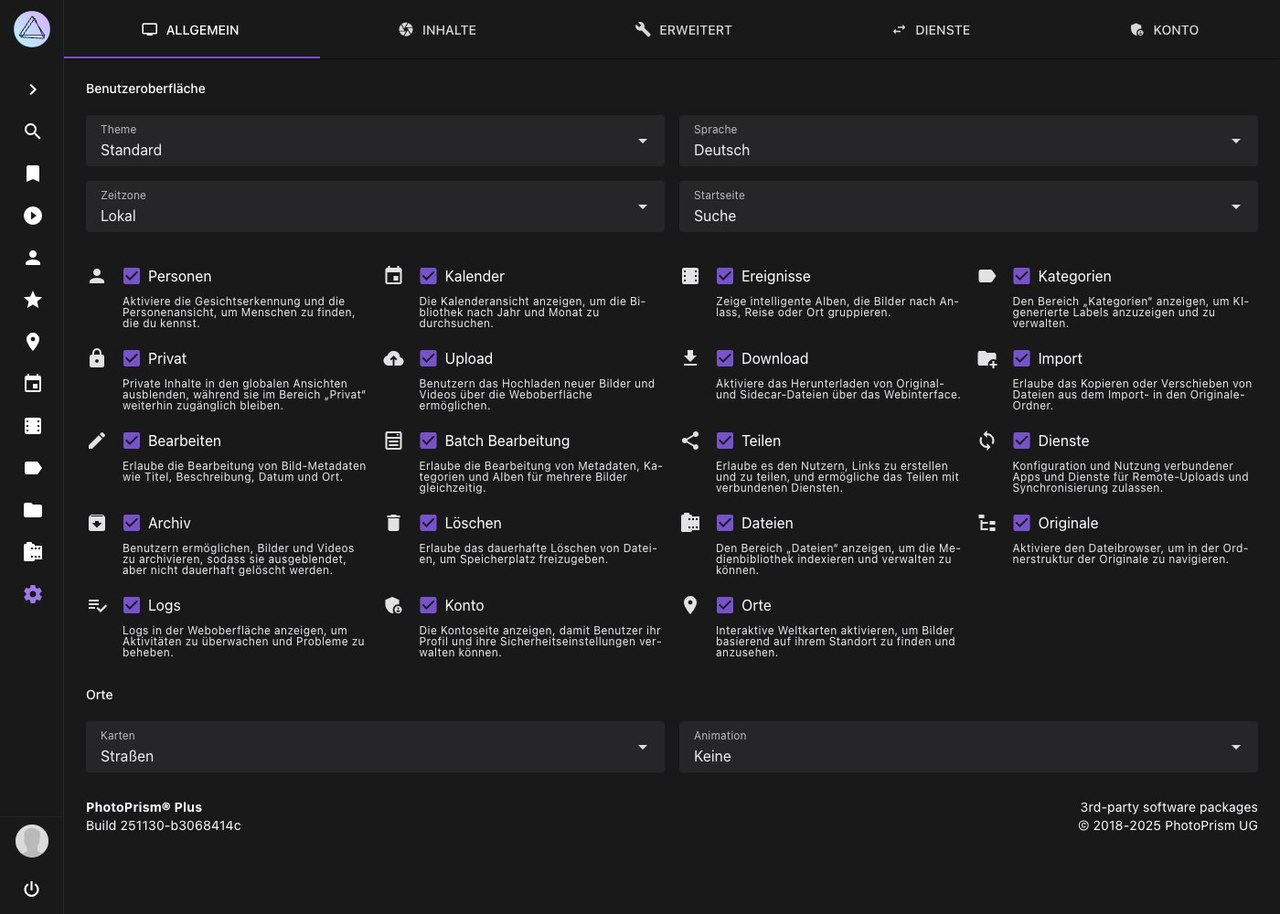Screen dimensions: 1280x914
Task: Click the Labels tag icon in the sidebar
Action: (31, 467)
